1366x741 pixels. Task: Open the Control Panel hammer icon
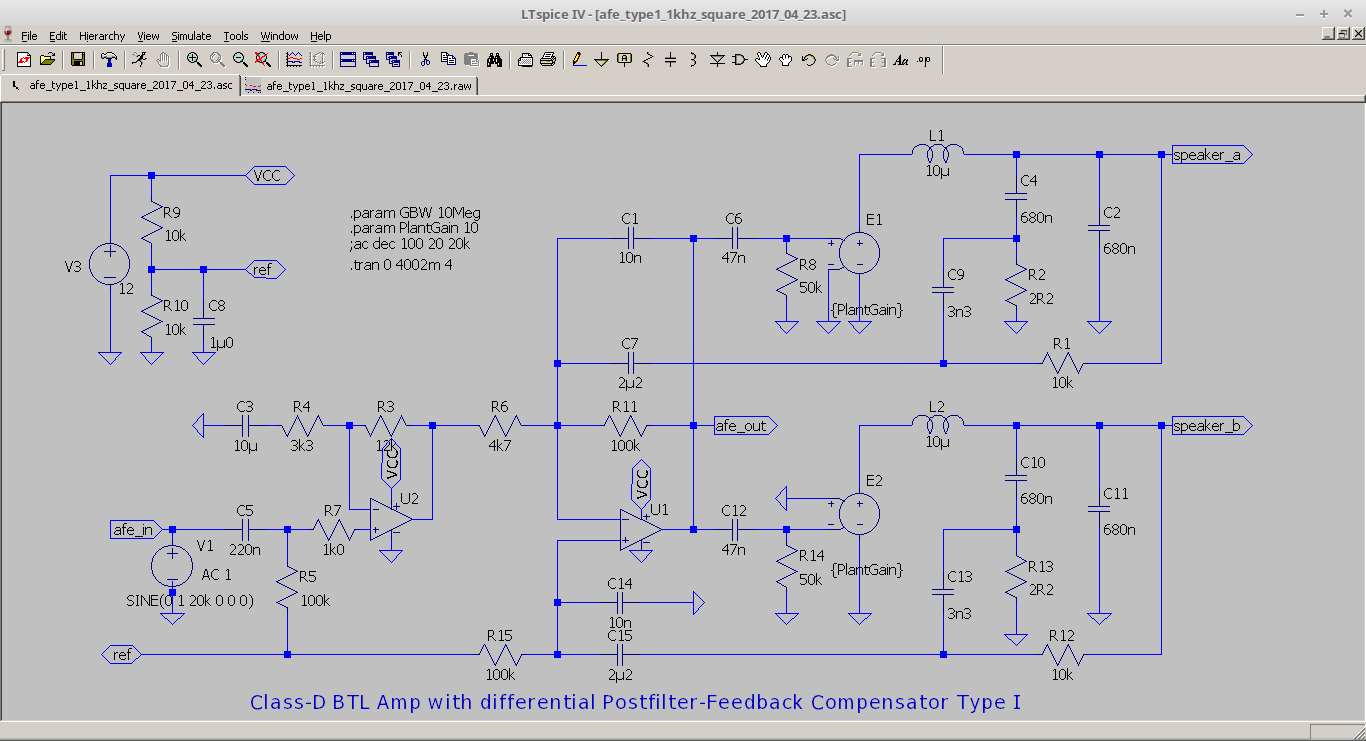coord(109,60)
